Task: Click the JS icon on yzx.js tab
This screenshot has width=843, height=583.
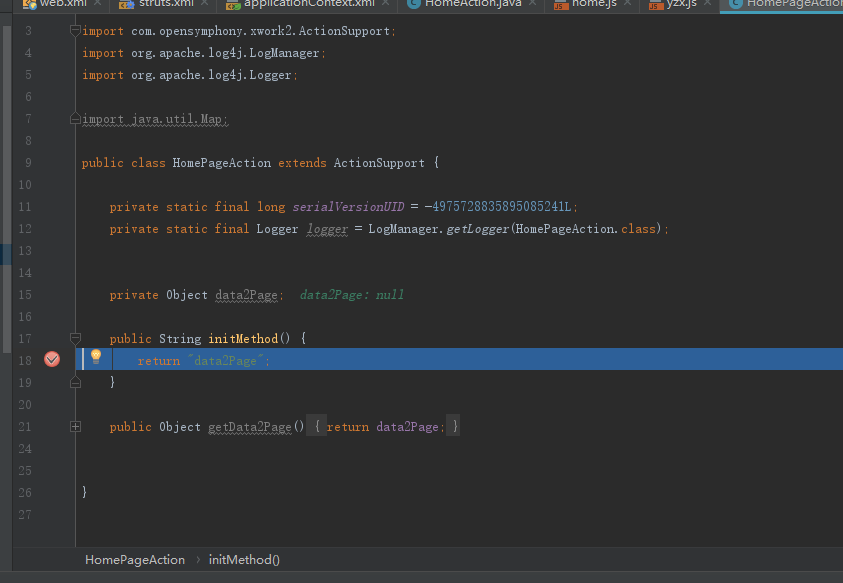Action: (x=656, y=6)
